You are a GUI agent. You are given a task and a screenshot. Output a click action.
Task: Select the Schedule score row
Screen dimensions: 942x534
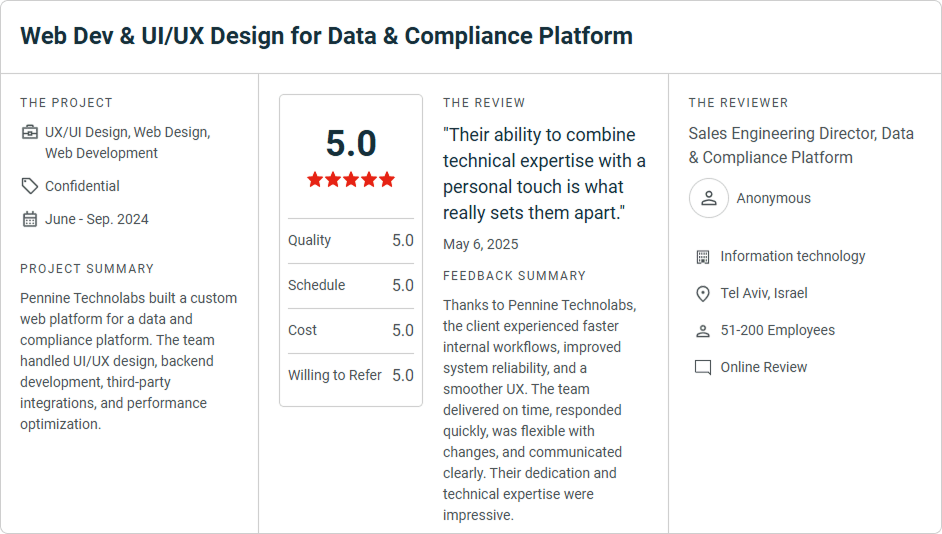(350, 285)
